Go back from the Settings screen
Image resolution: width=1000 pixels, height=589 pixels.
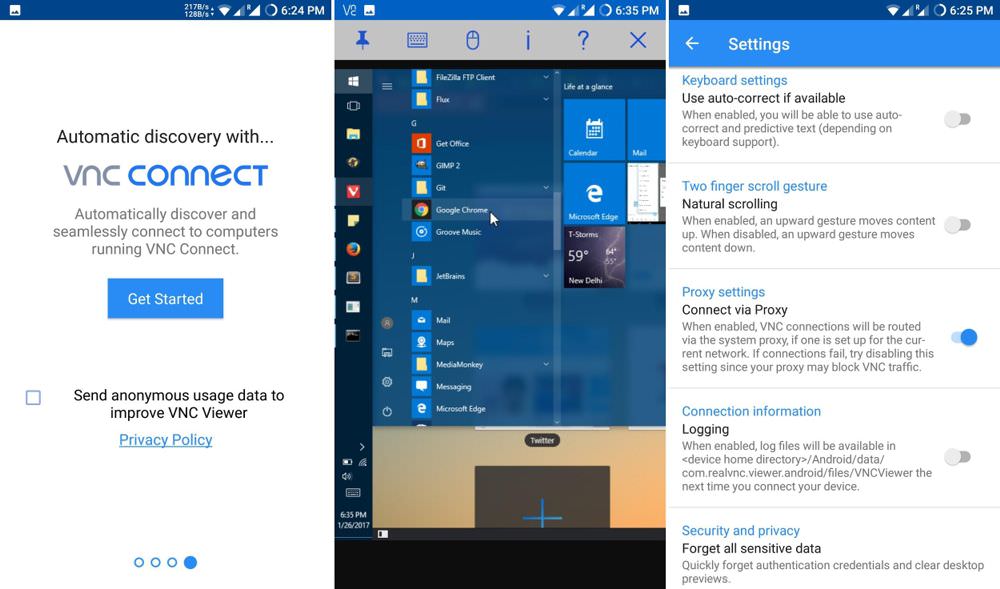pos(692,44)
